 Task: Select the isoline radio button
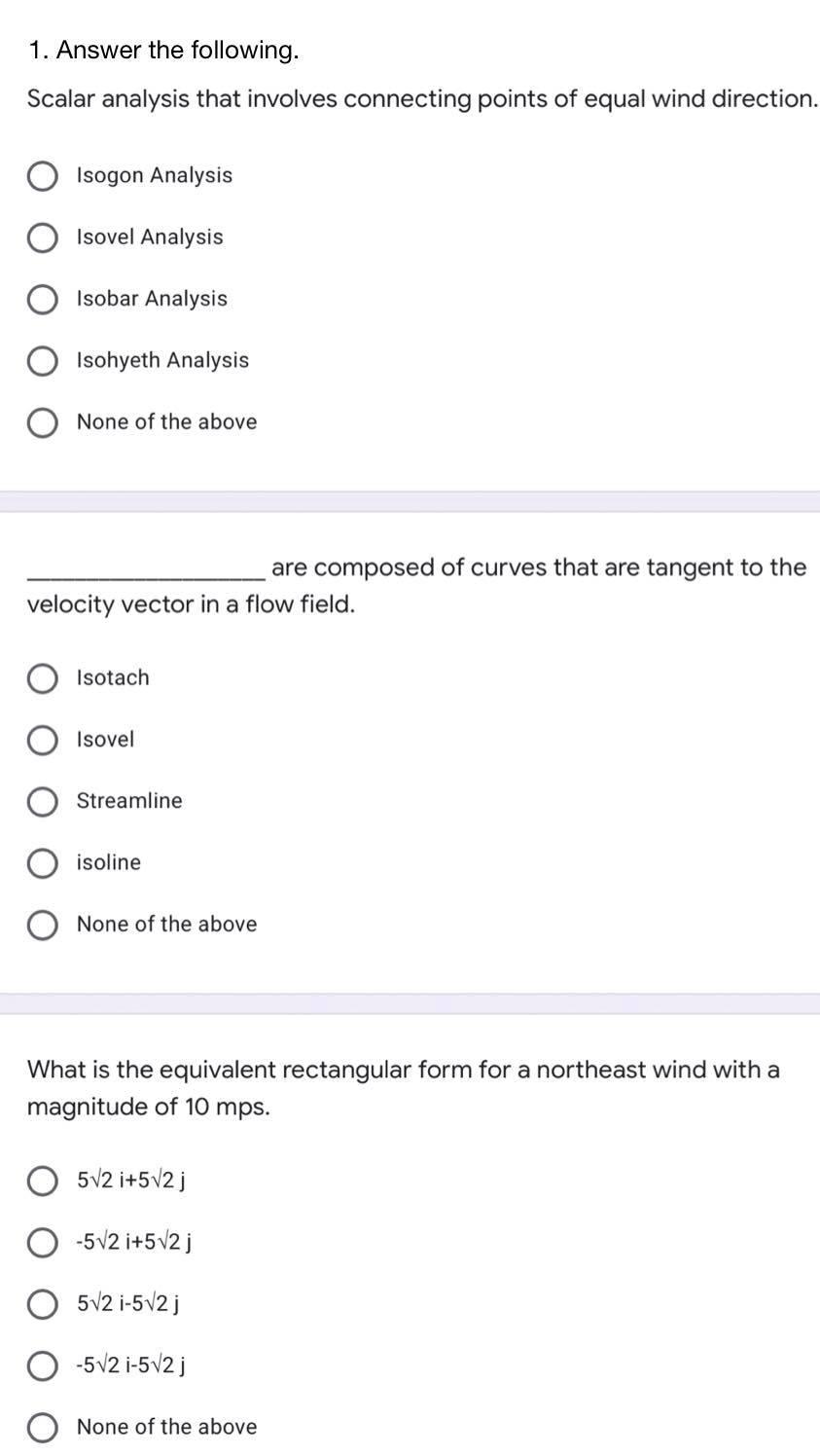tap(43, 863)
